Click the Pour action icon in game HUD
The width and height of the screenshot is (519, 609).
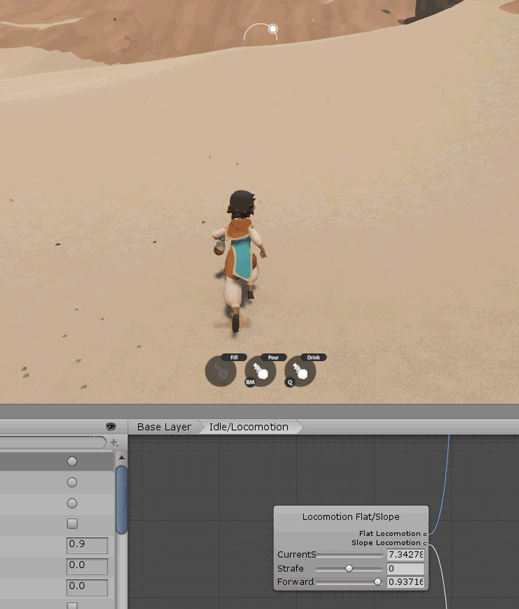(x=261, y=371)
